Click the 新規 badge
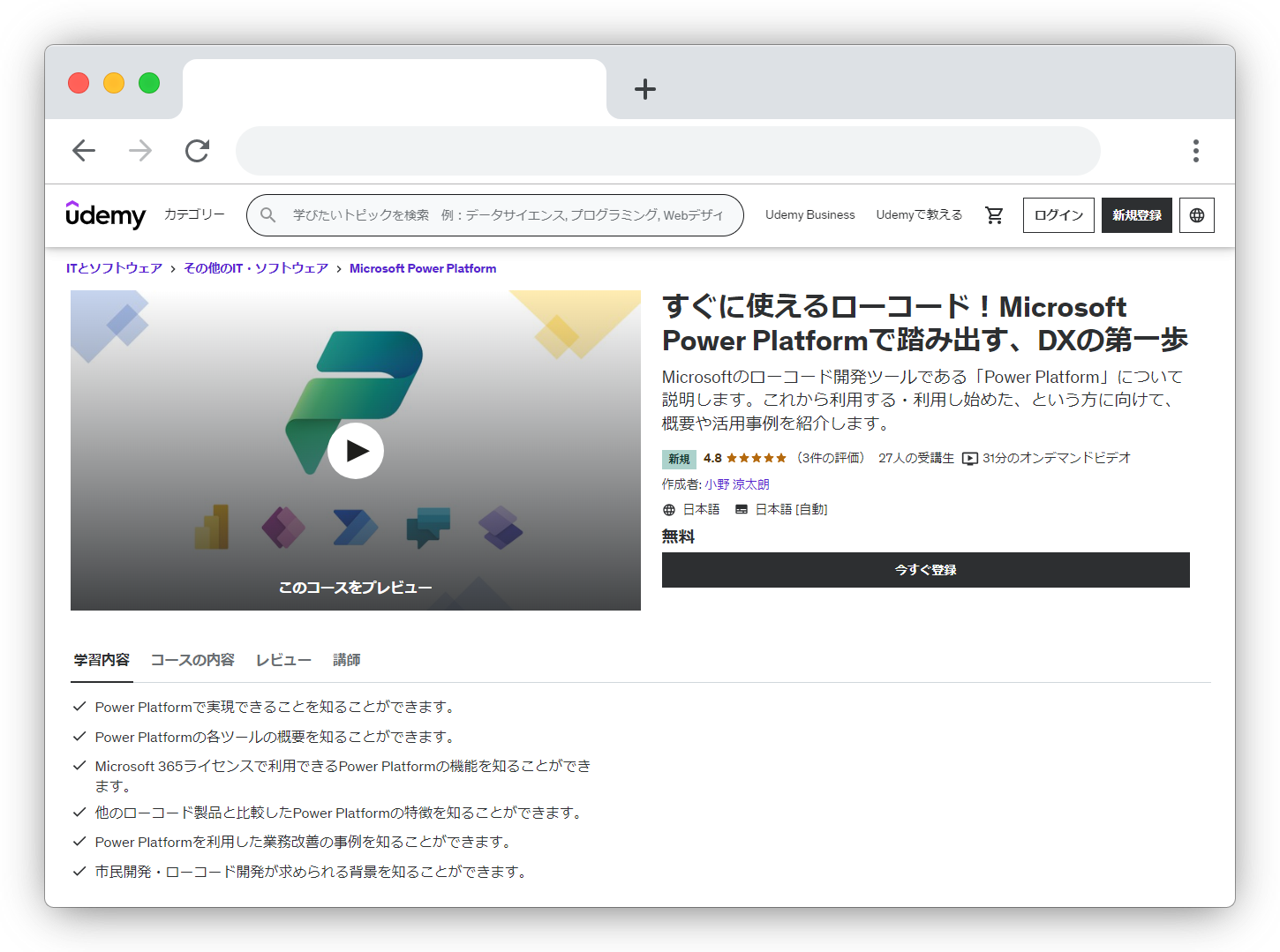 679,459
